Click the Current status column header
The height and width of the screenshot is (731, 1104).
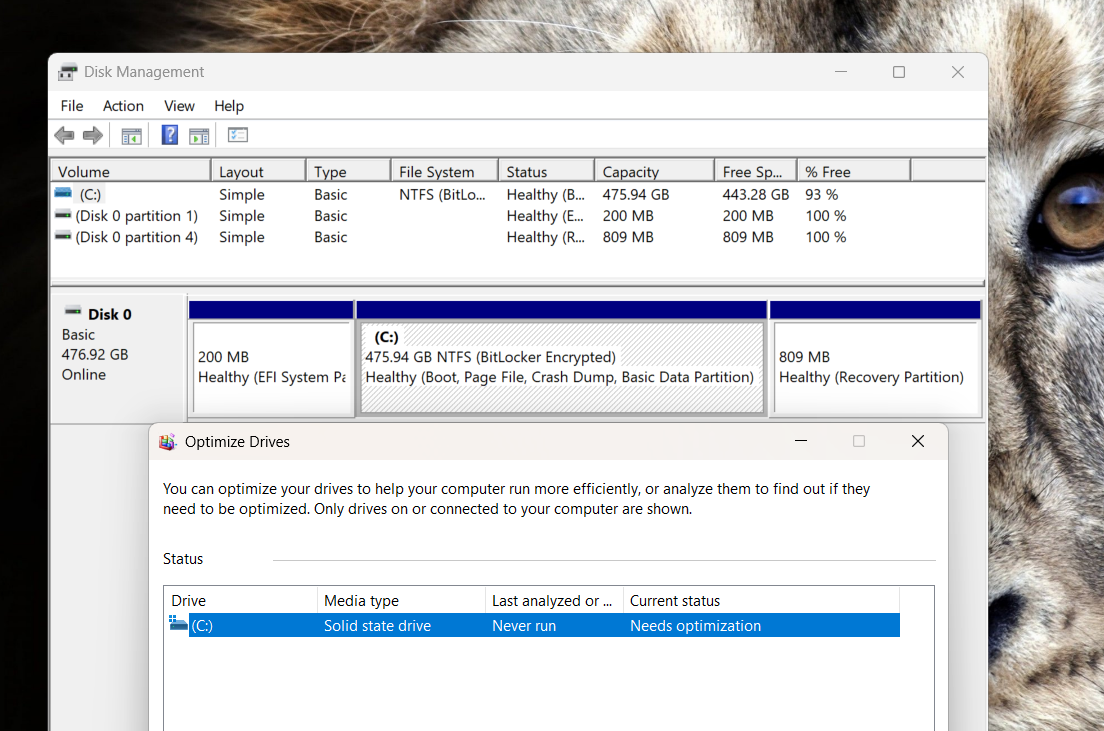tap(761, 601)
